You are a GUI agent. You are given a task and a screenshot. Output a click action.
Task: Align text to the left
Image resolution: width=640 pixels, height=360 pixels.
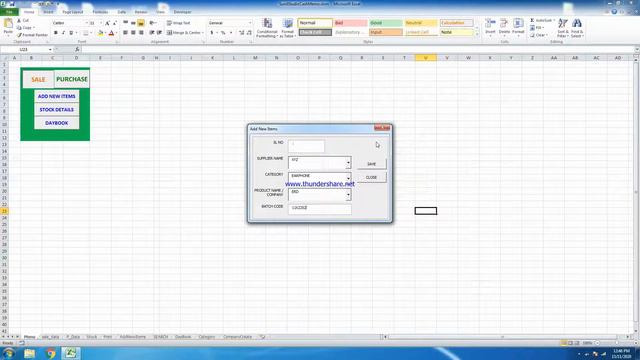click(x=126, y=33)
